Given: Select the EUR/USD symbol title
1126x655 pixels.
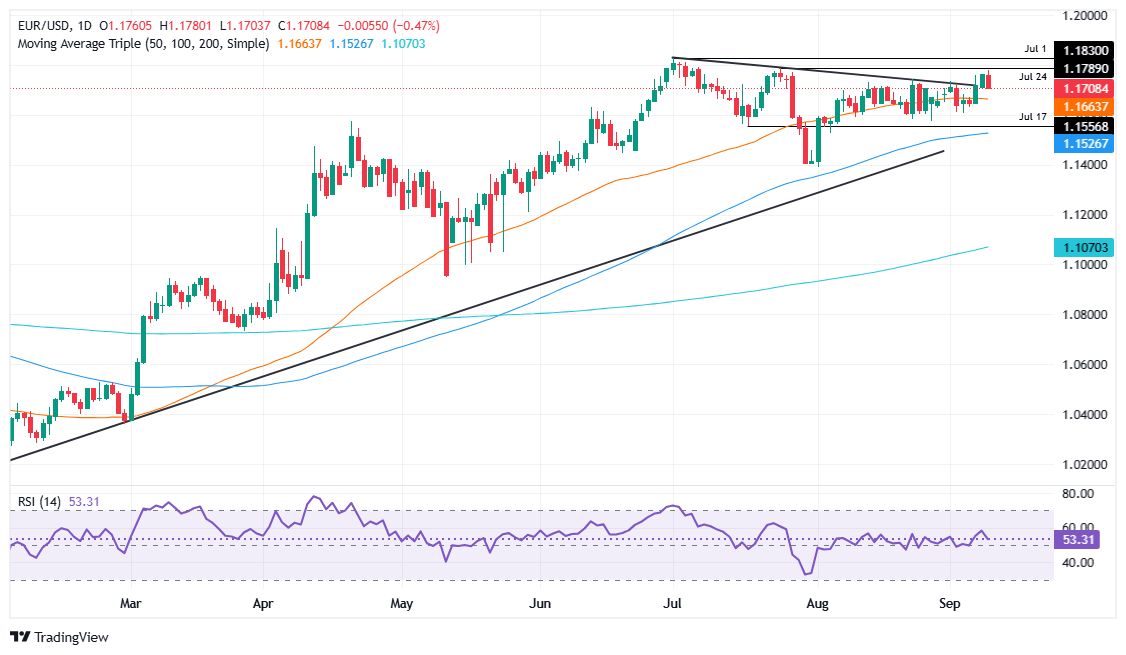Looking at the screenshot, I should (44, 26).
